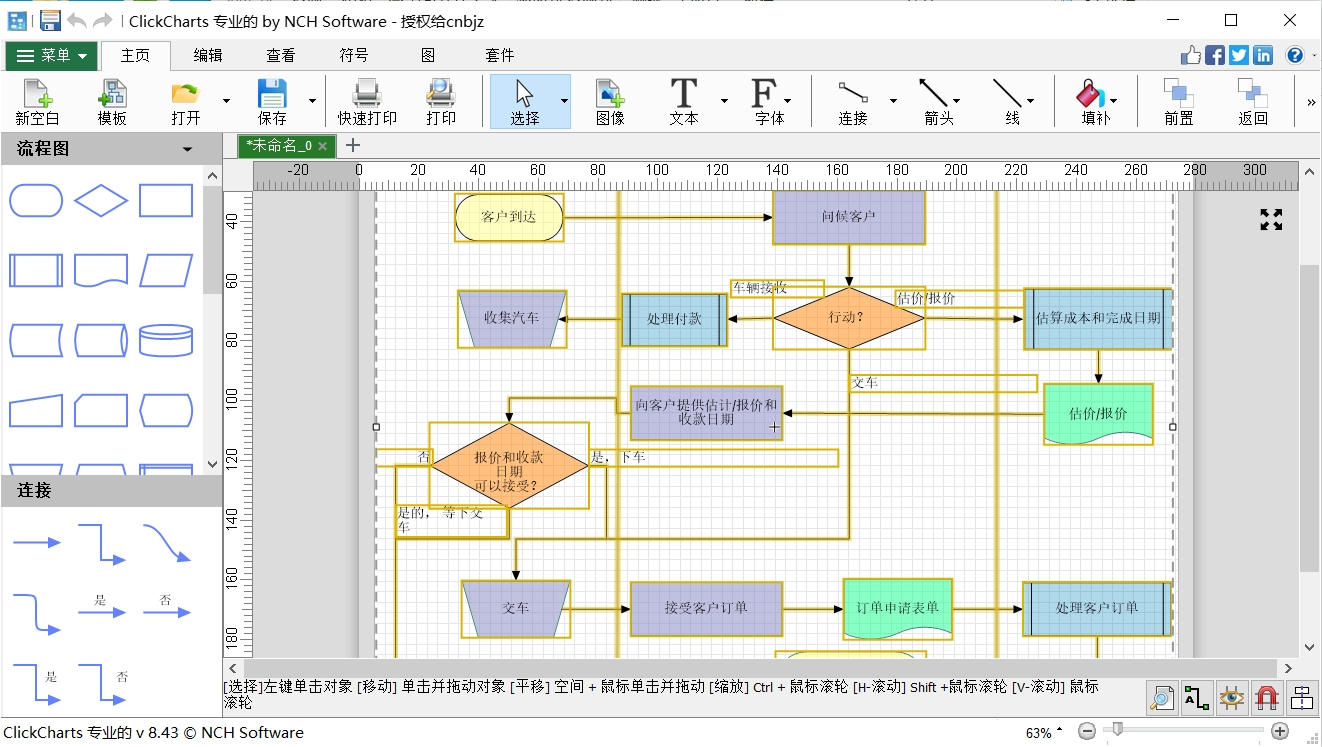Switch to the 符号 tab
Image resolution: width=1322 pixels, height=747 pixels.
(x=354, y=56)
